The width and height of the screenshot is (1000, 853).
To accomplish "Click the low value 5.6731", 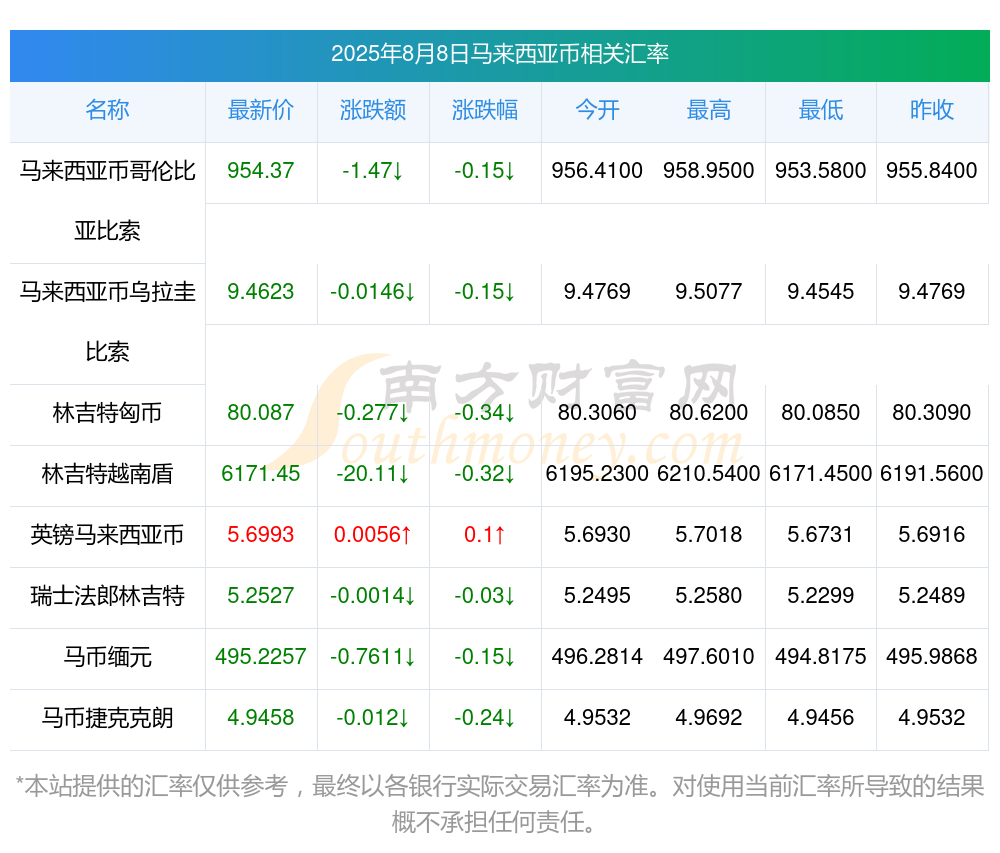I will [821, 534].
